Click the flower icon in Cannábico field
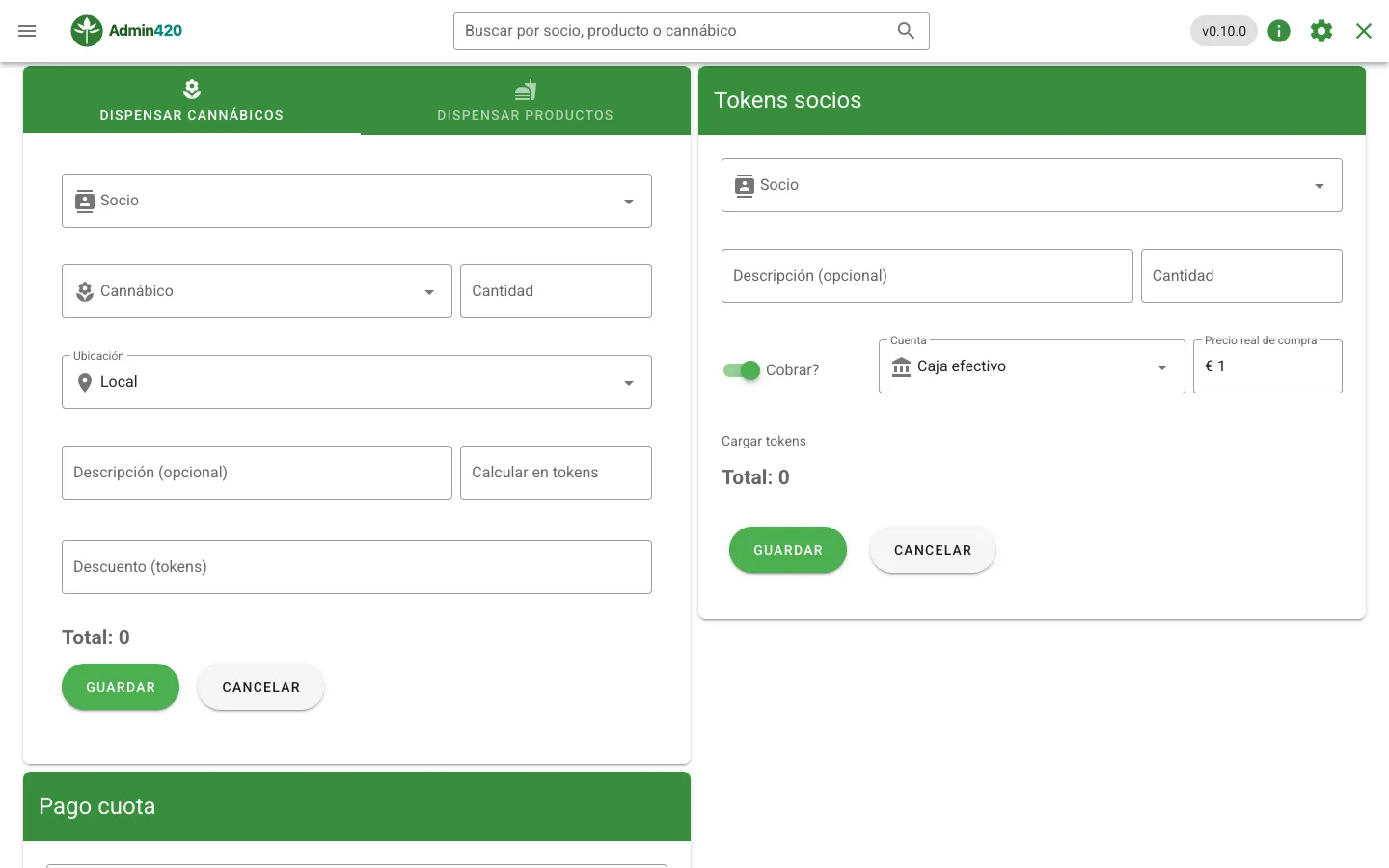 click(85, 291)
